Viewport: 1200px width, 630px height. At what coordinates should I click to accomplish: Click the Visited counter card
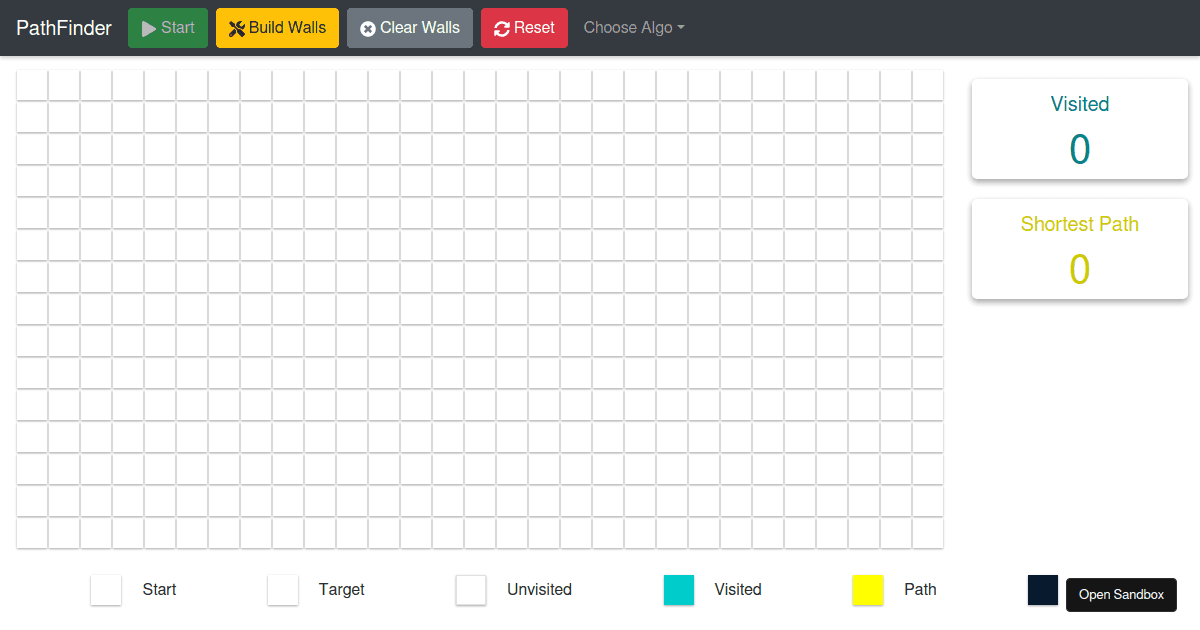pyautogui.click(x=1079, y=128)
